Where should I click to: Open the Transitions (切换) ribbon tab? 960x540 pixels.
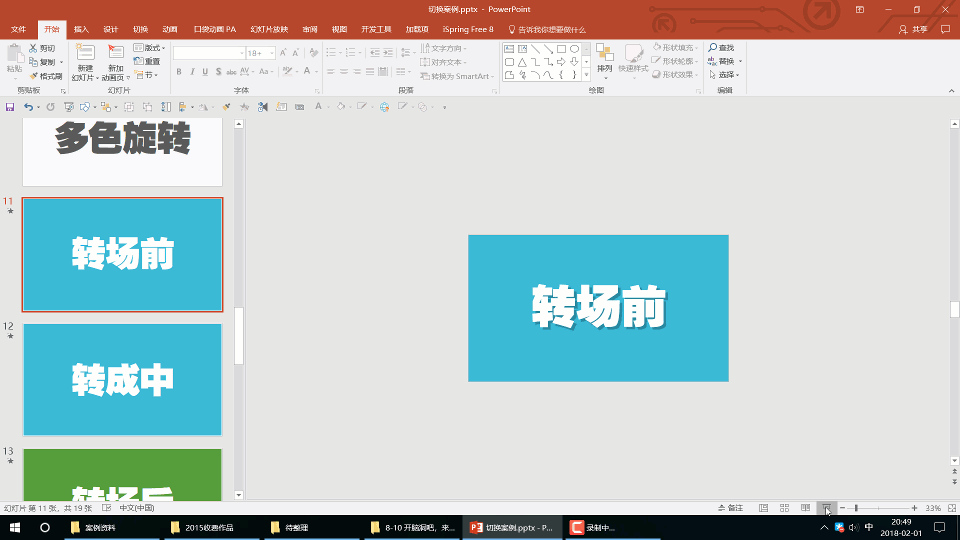pos(140,30)
